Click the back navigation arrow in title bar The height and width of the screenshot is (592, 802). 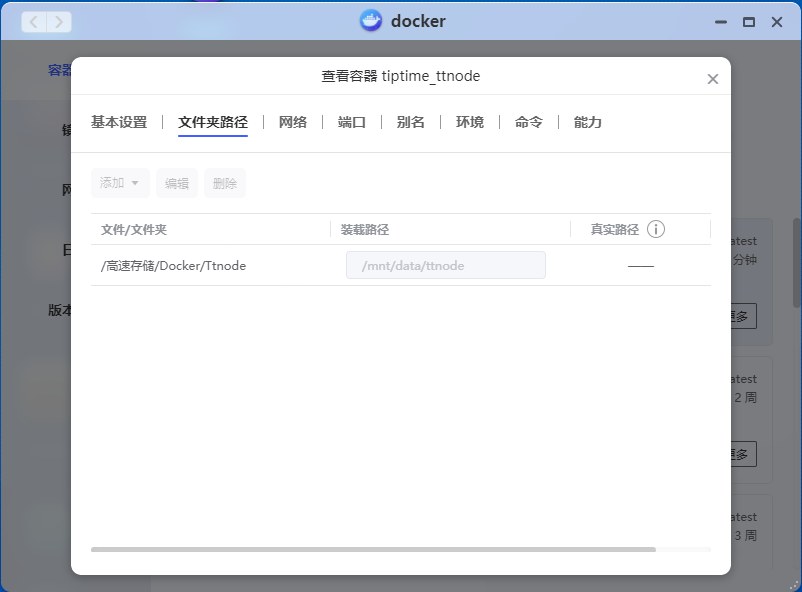point(34,21)
